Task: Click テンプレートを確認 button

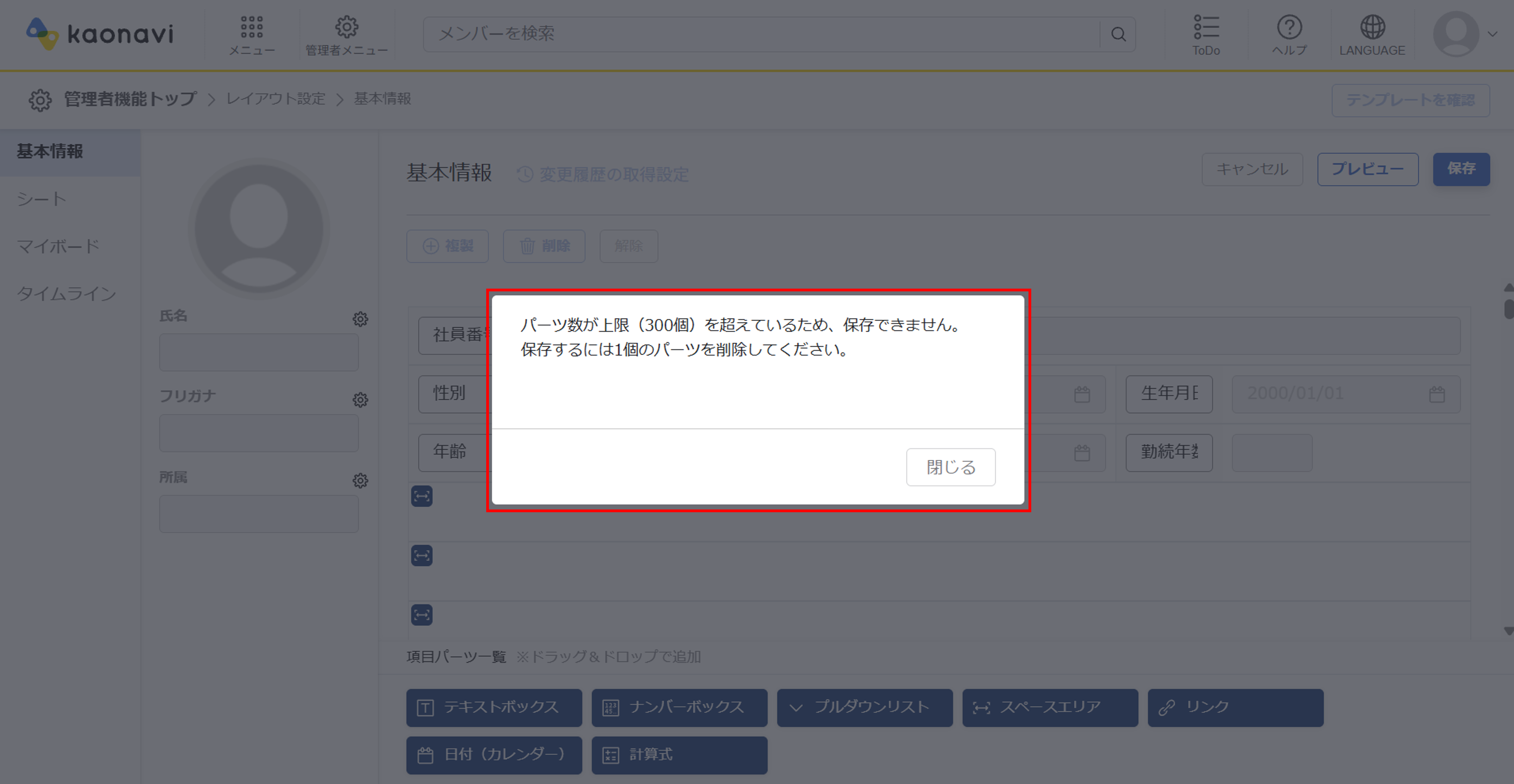Action: click(x=1410, y=100)
